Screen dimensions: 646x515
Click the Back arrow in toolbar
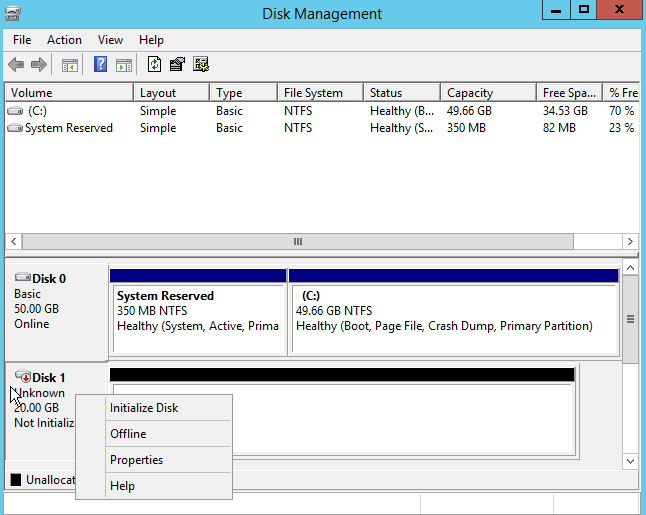click(16, 65)
